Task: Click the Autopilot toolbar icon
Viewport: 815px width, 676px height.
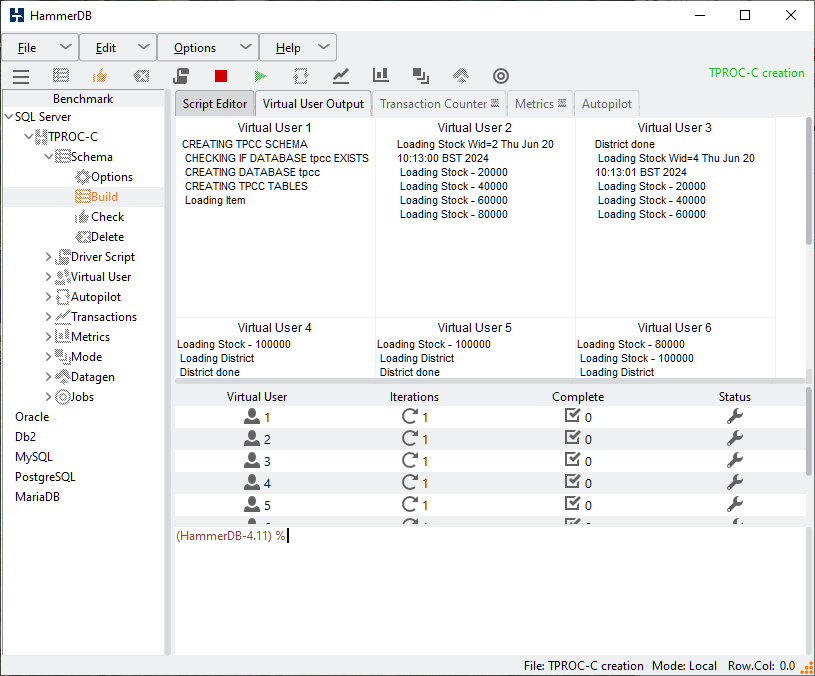Action: tap(300, 76)
